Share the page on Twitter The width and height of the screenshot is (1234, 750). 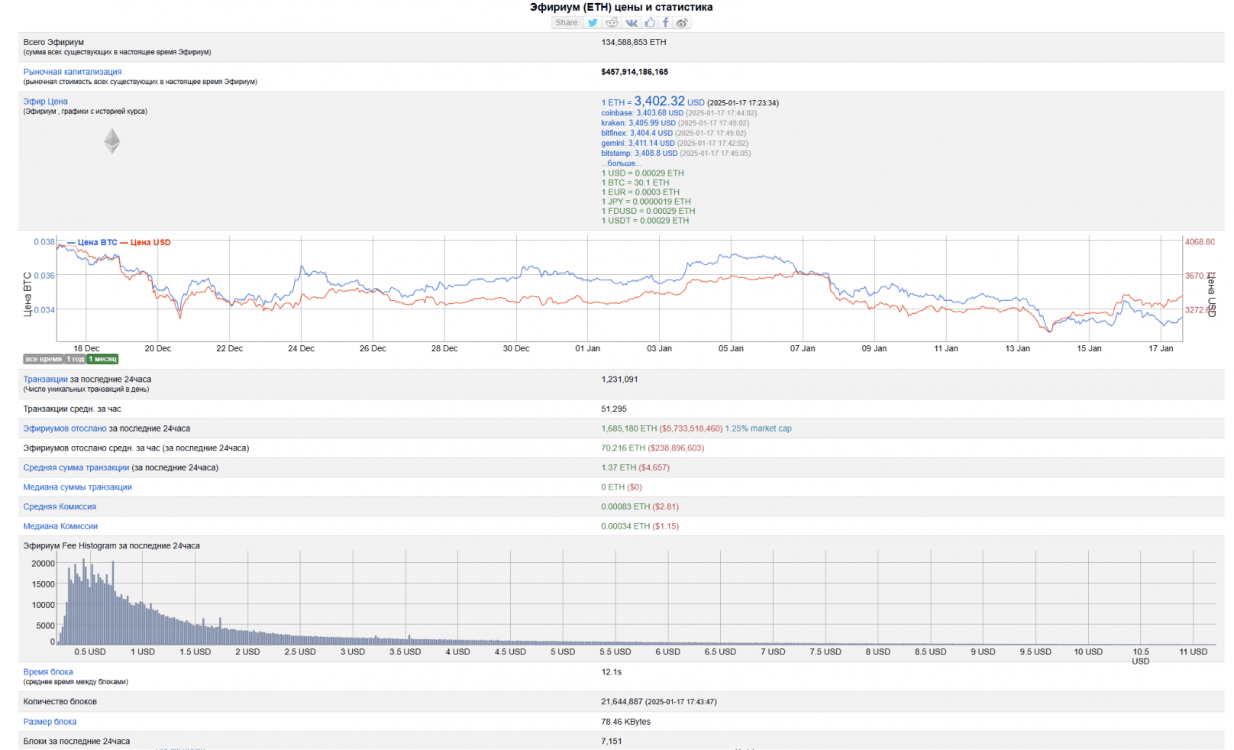tap(593, 22)
